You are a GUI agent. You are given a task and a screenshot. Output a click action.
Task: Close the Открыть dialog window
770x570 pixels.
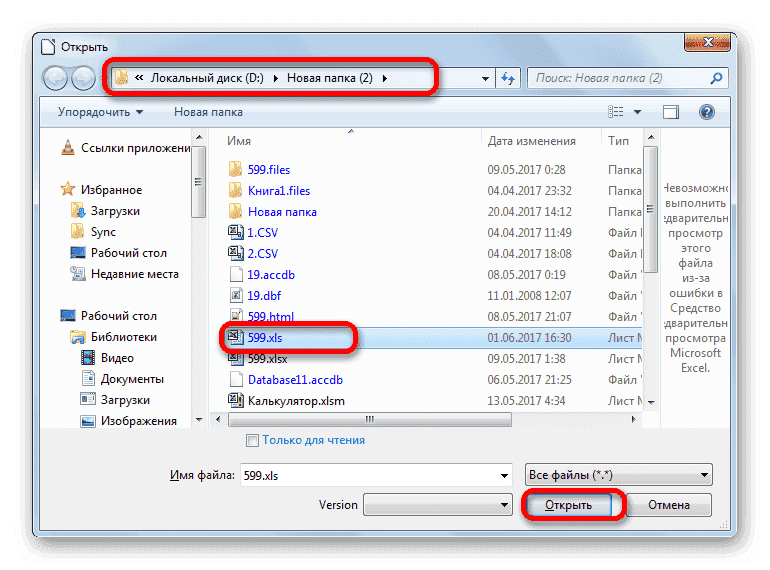click(x=707, y=43)
